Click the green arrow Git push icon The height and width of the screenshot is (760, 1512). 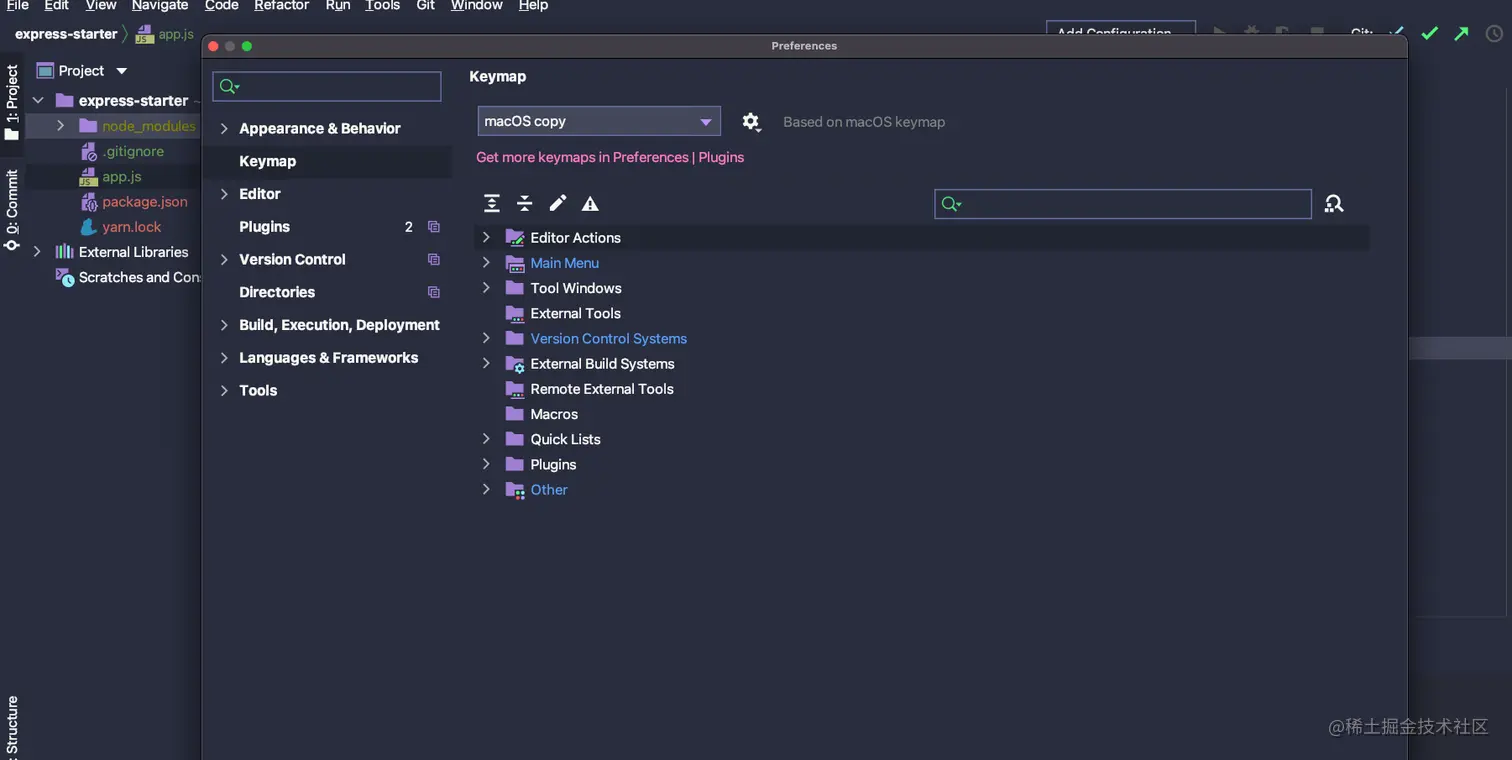click(1462, 33)
